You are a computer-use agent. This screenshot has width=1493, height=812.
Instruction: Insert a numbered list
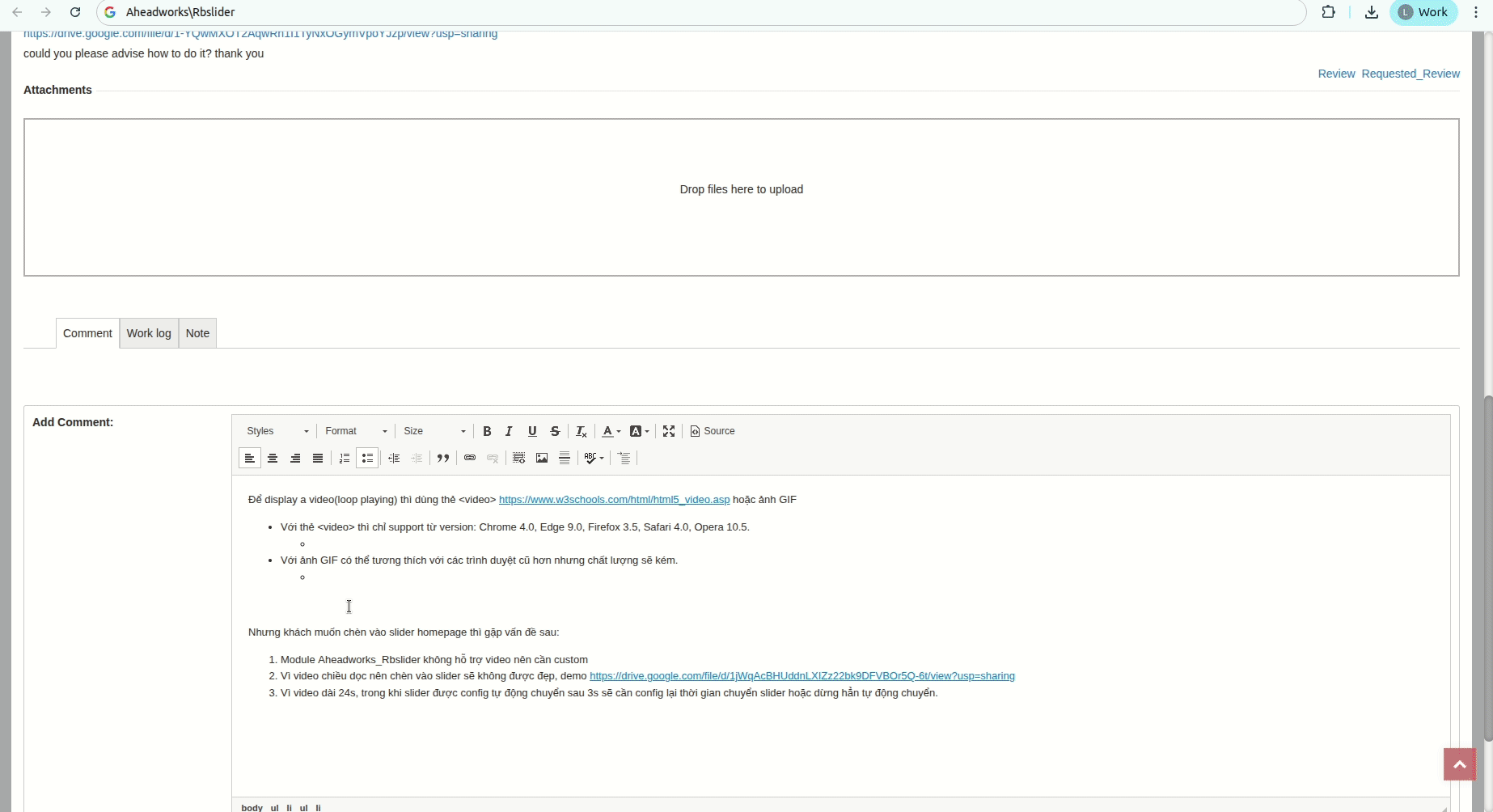tap(345, 458)
